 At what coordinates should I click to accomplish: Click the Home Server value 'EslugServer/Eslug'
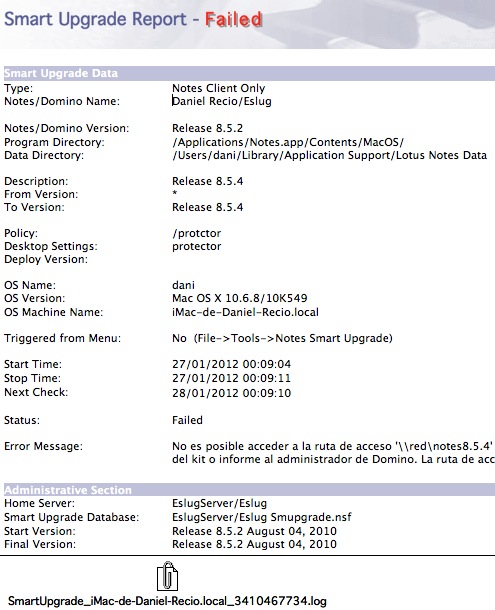(x=219, y=503)
